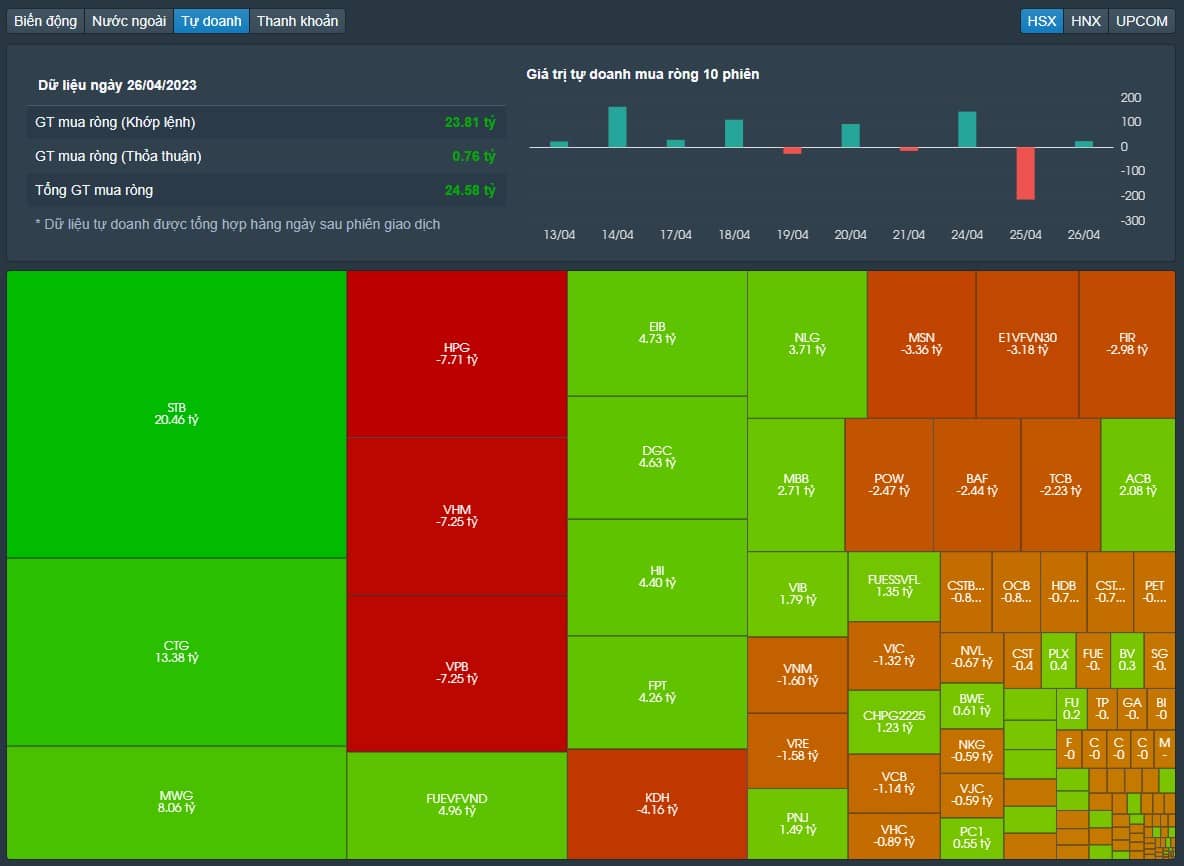Select the PC1 0.55 tỷ tile
The height and width of the screenshot is (866, 1184).
click(972, 838)
